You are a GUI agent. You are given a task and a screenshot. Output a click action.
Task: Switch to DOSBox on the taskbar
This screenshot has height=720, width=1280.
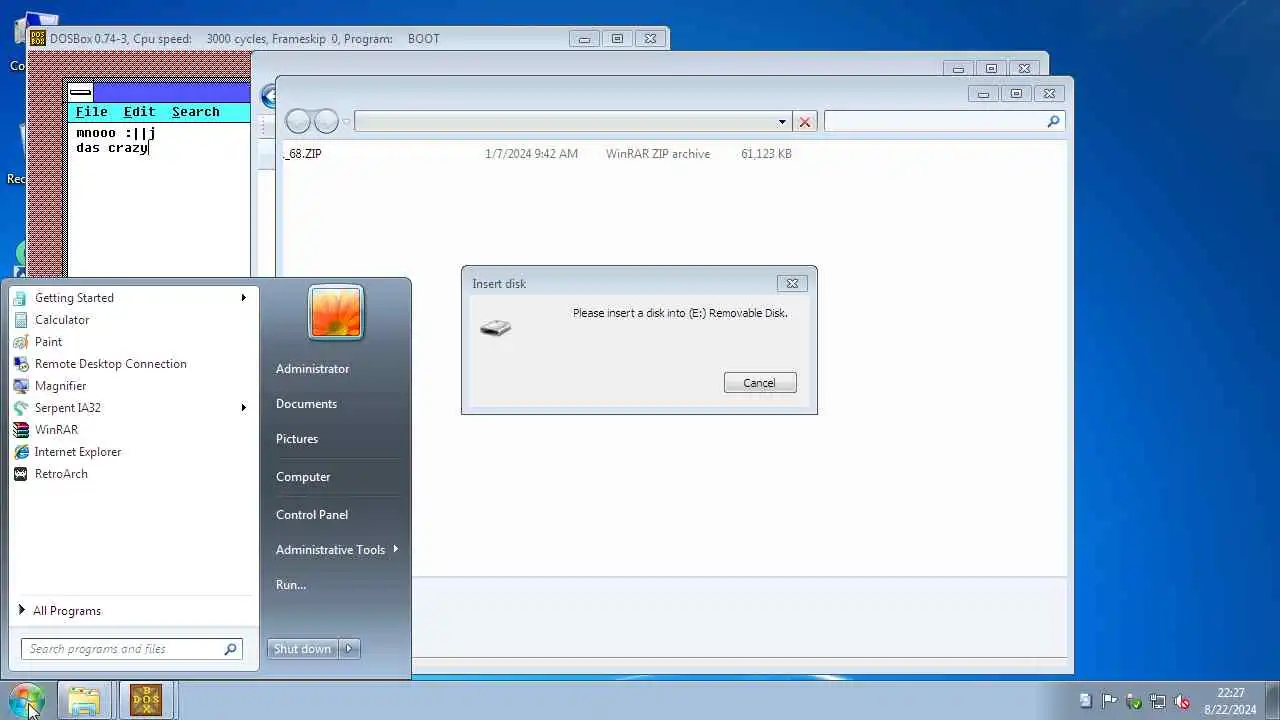[x=146, y=700]
